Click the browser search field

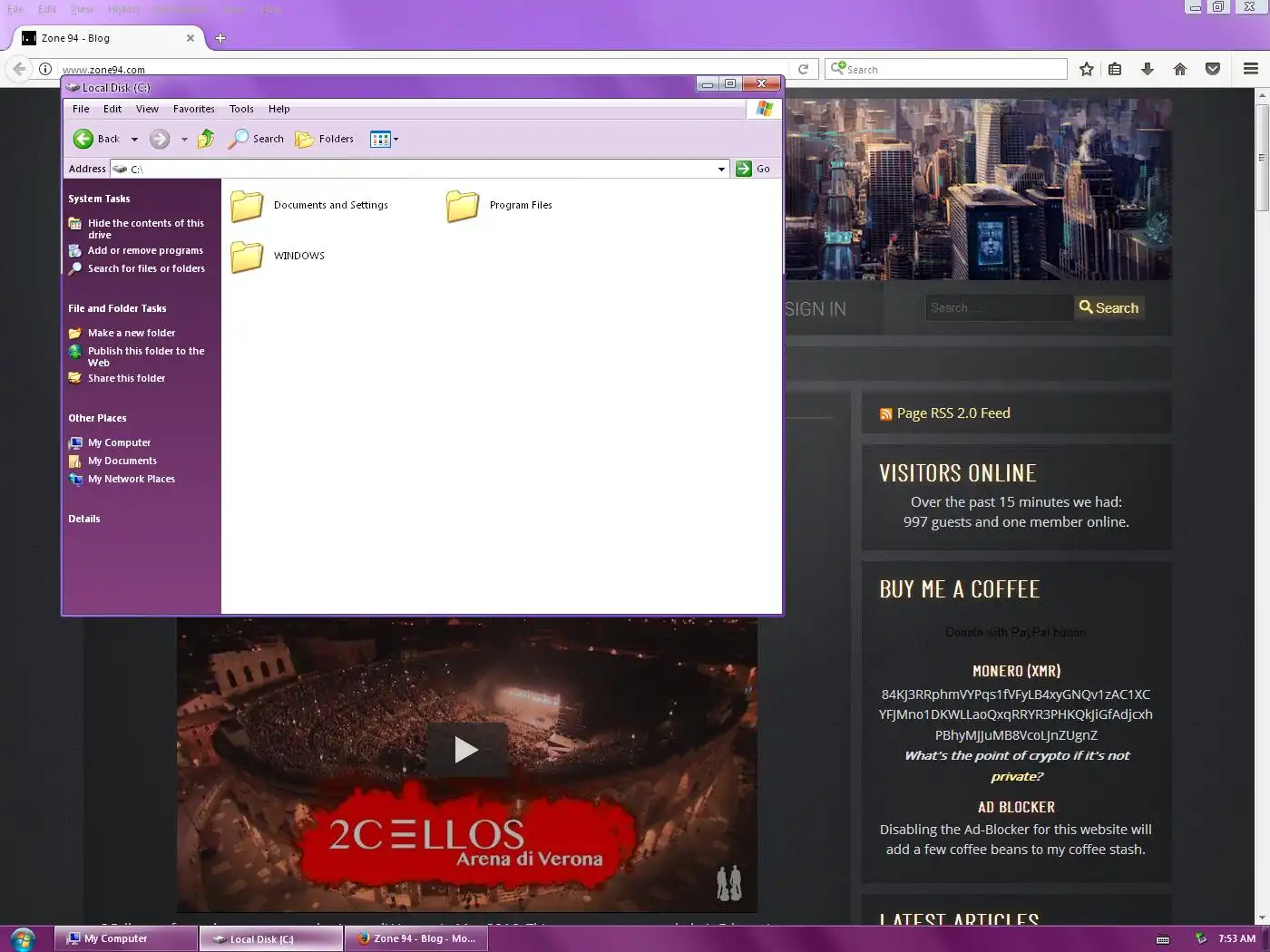point(946,69)
